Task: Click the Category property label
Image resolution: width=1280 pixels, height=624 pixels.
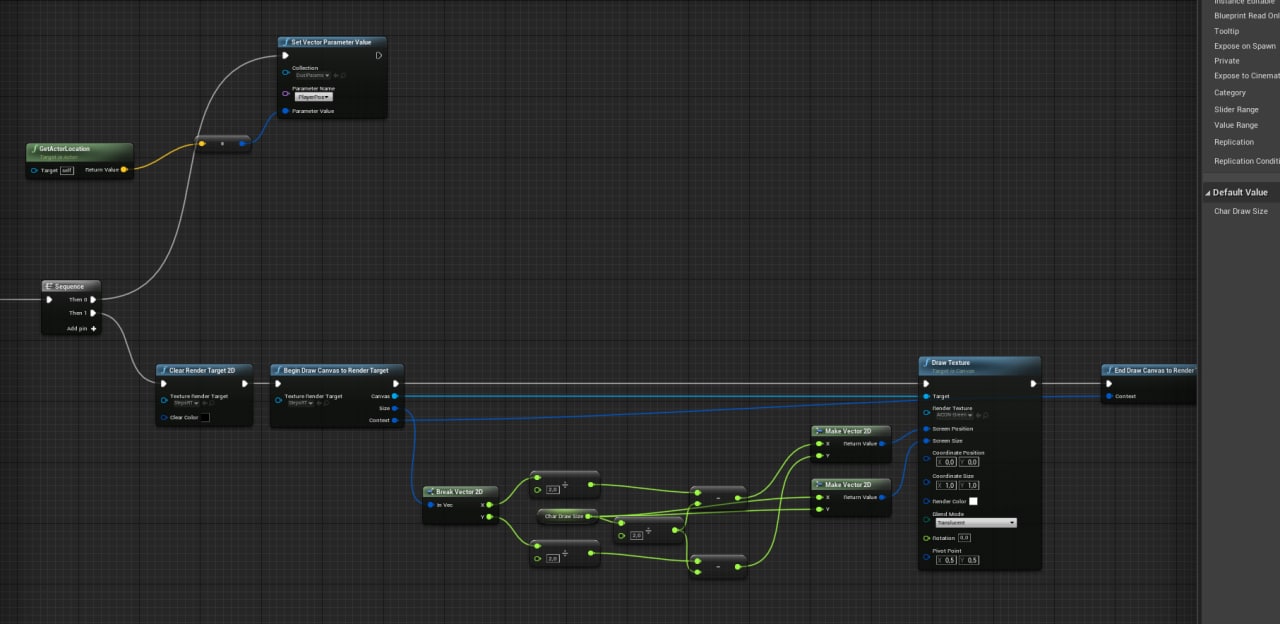Action: tap(1230, 93)
